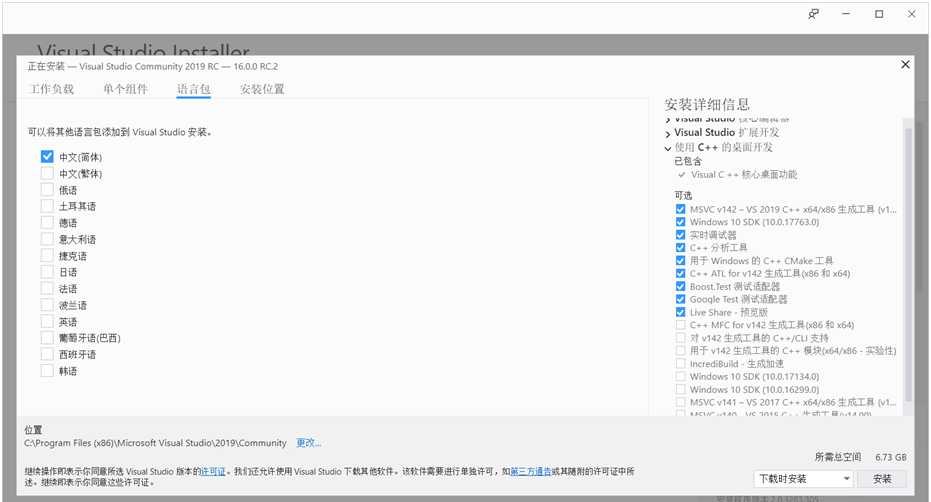Screen dimensions: 931x502
Task: Uncheck the 中文(简体) language pack
Action: (x=47, y=157)
